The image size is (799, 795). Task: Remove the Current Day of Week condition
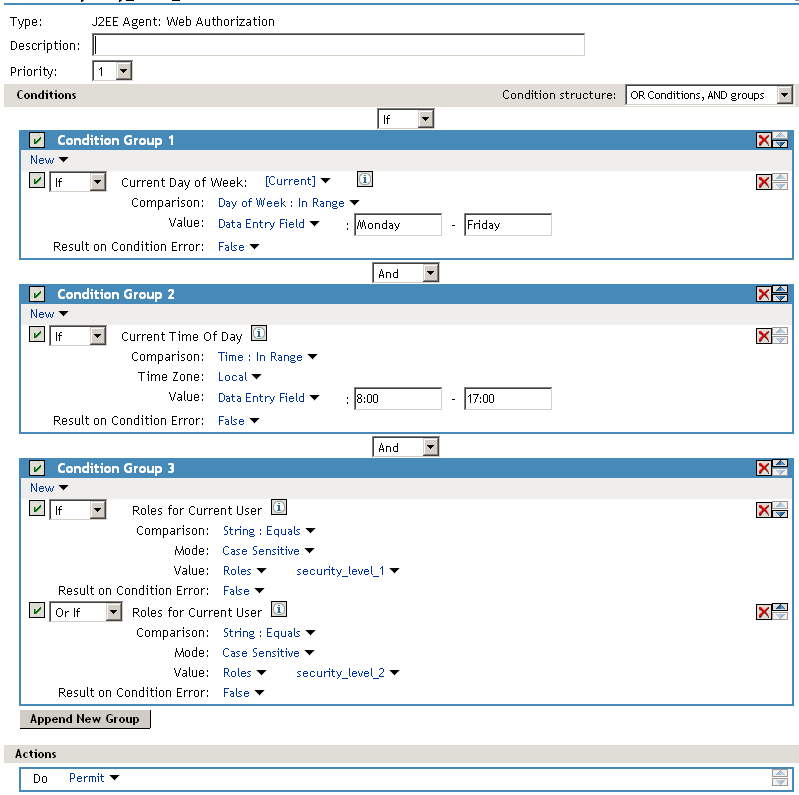coord(763,182)
